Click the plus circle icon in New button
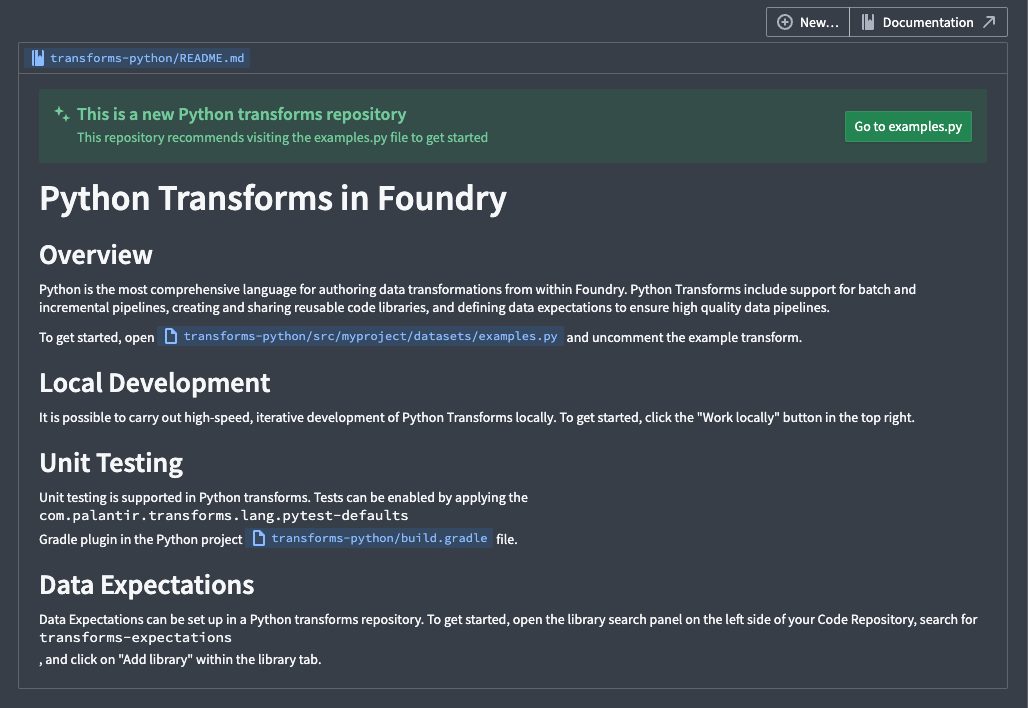 pyautogui.click(x=785, y=22)
